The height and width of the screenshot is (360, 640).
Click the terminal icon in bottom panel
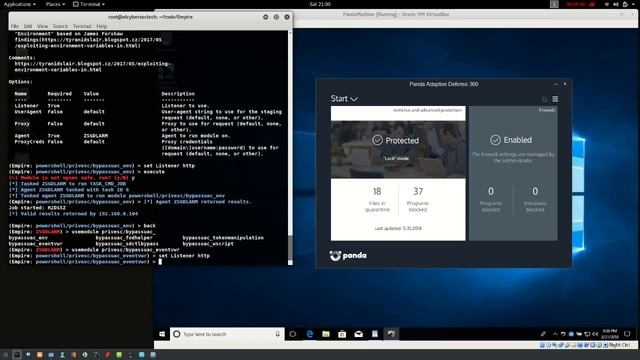click(x=17, y=355)
